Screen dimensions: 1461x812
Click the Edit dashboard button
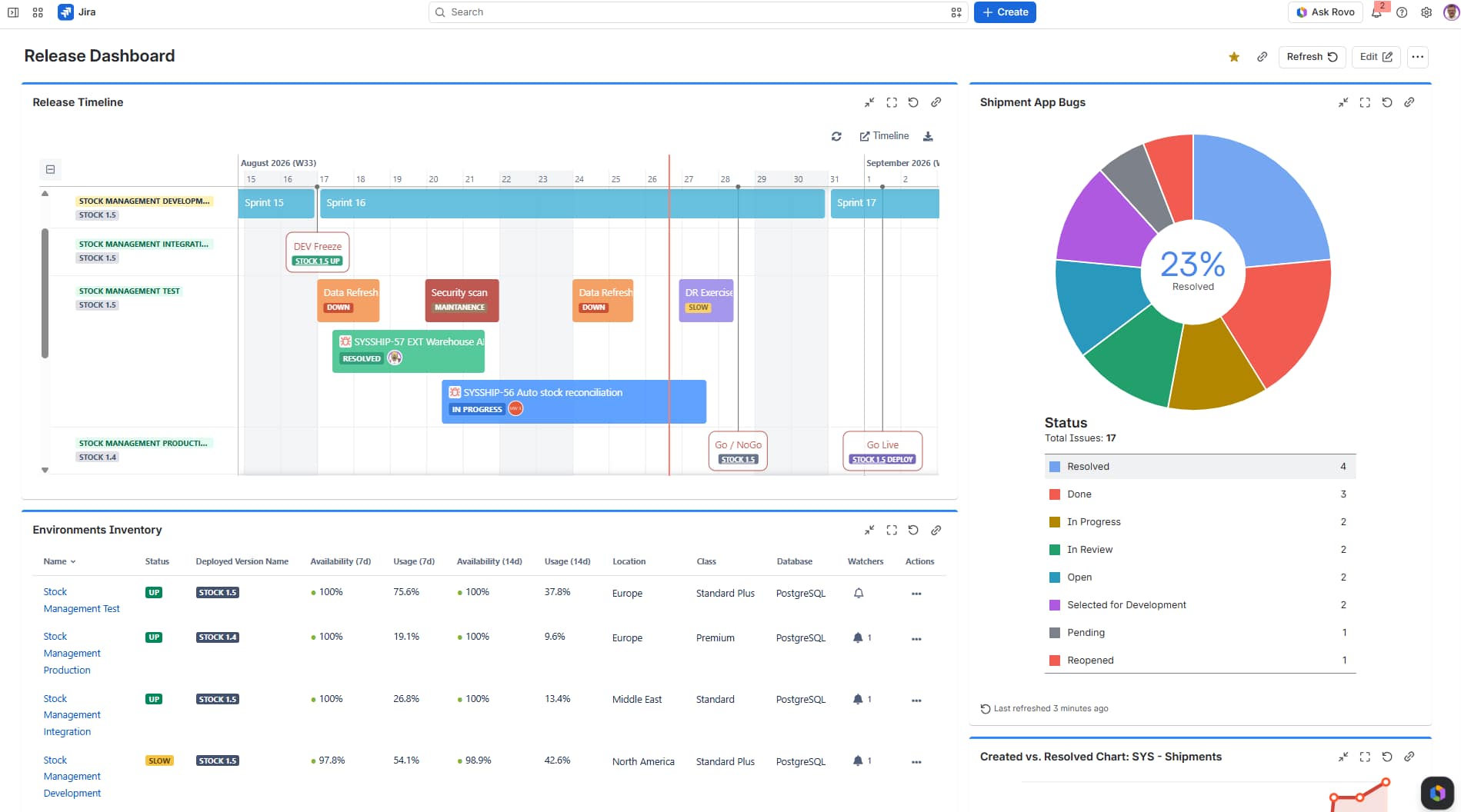(1376, 57)
